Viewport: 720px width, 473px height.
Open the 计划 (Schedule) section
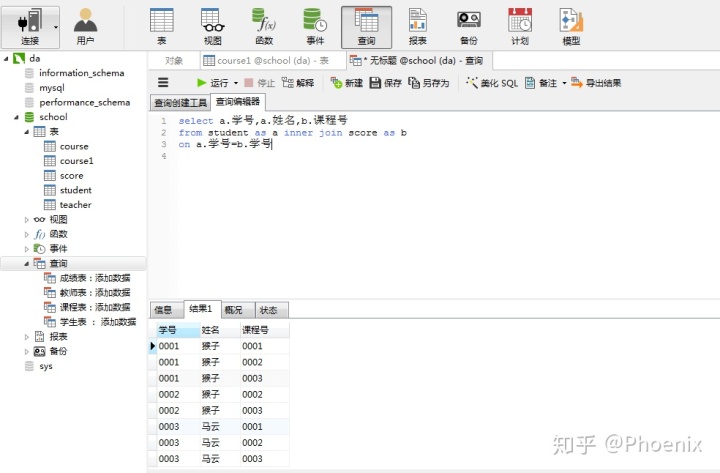tap(520, 27)
